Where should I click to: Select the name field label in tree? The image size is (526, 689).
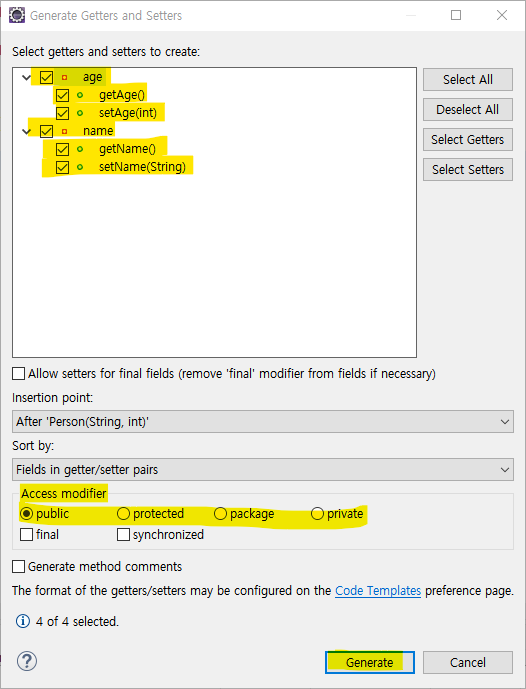[x=98, y=131]
